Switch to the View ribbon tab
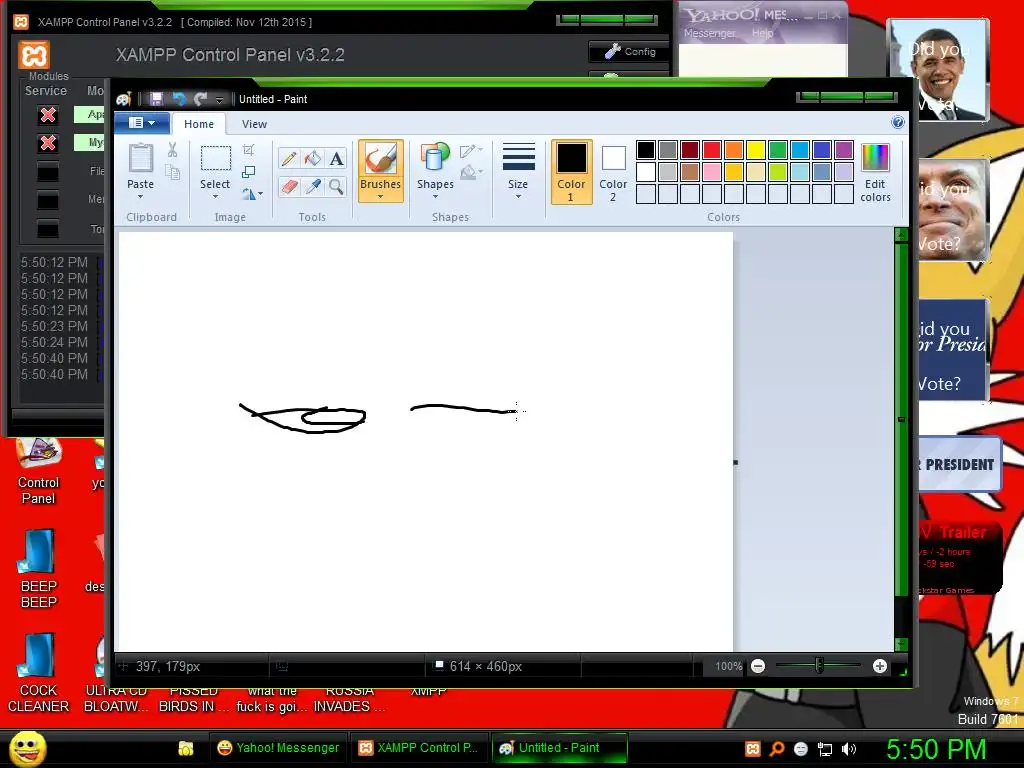The height and width of the screenshot is (768, 1024). coord(254,124)
